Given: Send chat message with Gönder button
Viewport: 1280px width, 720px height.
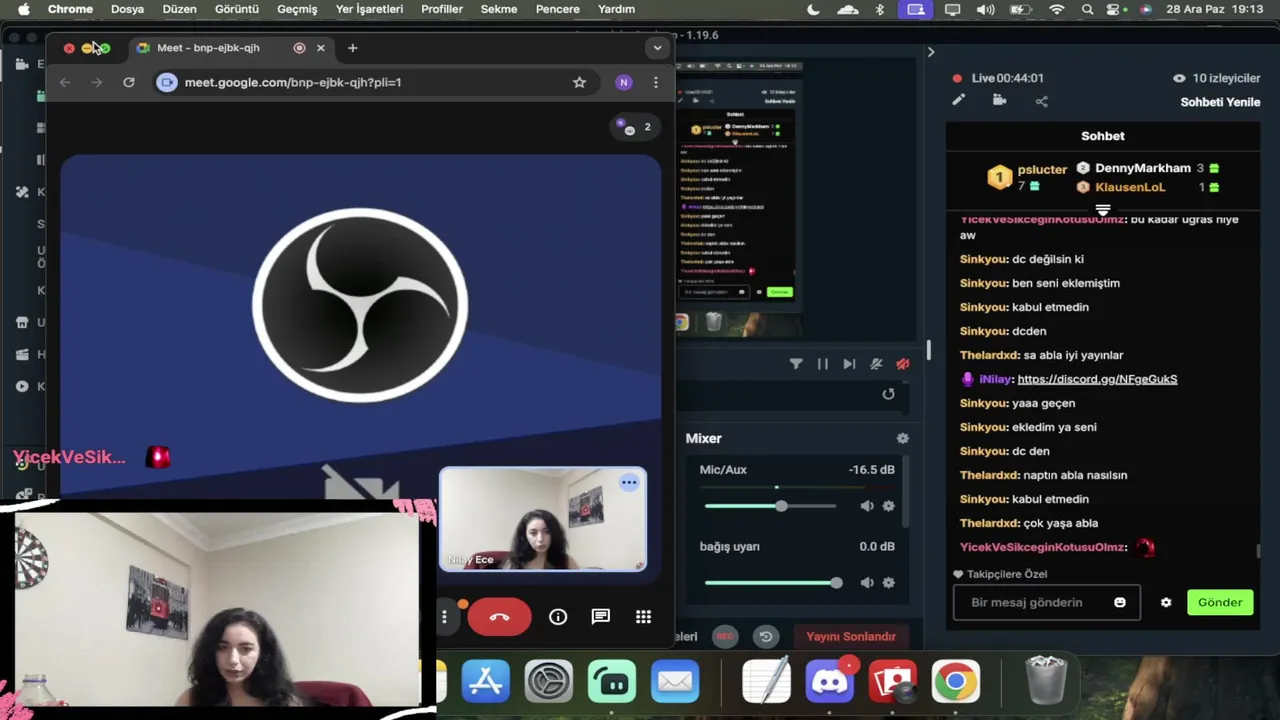Looking at the screenshot, I should click(1220, 602).
